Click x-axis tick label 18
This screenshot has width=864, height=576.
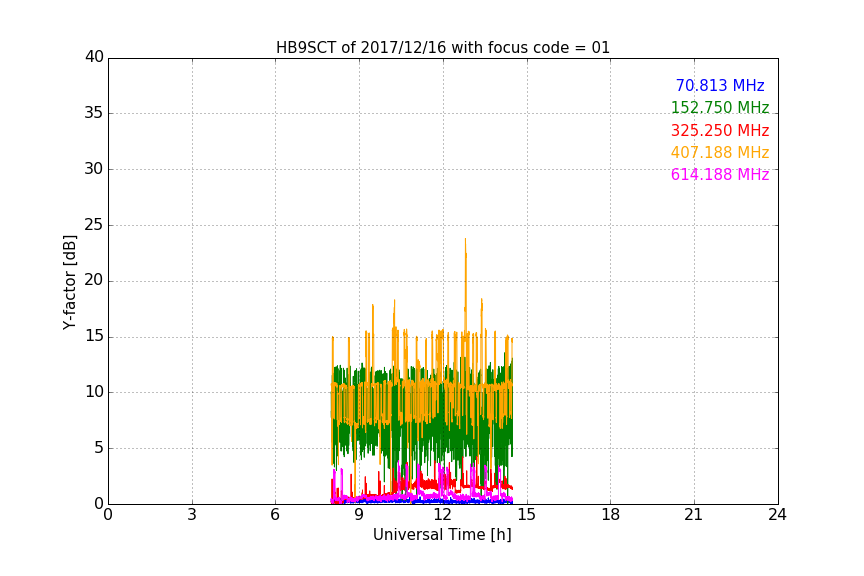click(611, 515)
